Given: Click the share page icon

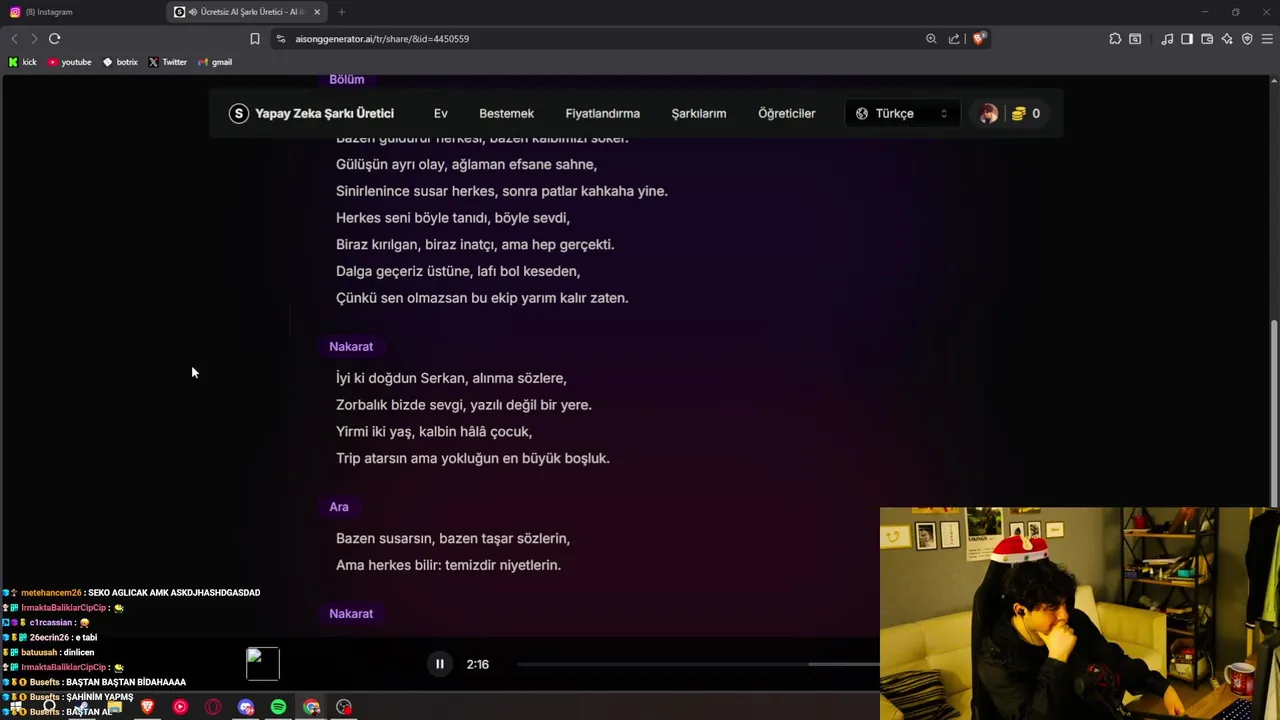Looking at the screenshot, I should 954,39.
